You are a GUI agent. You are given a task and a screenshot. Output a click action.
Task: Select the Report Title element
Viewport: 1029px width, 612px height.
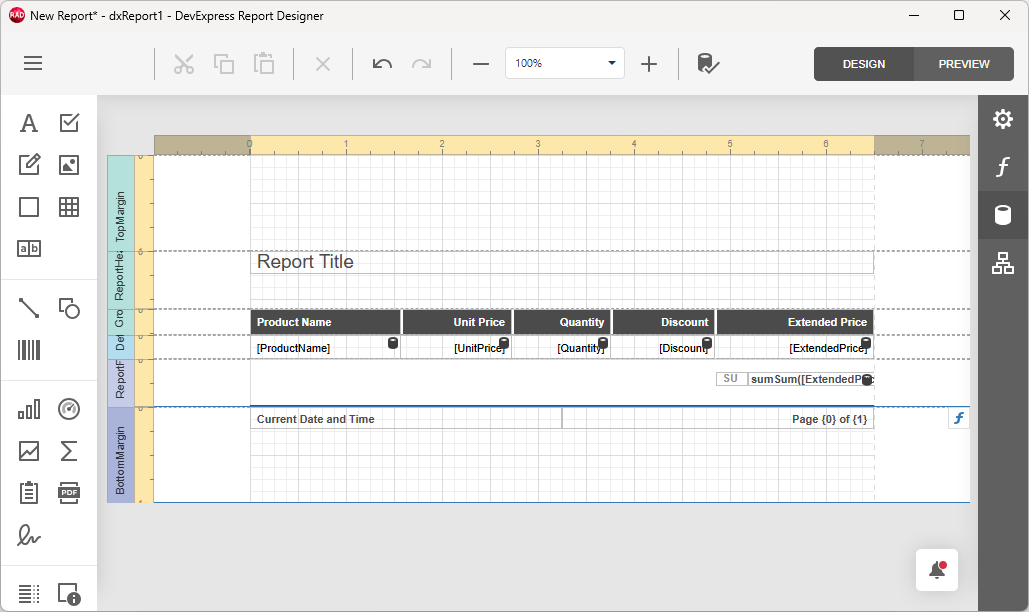point(304,262)
